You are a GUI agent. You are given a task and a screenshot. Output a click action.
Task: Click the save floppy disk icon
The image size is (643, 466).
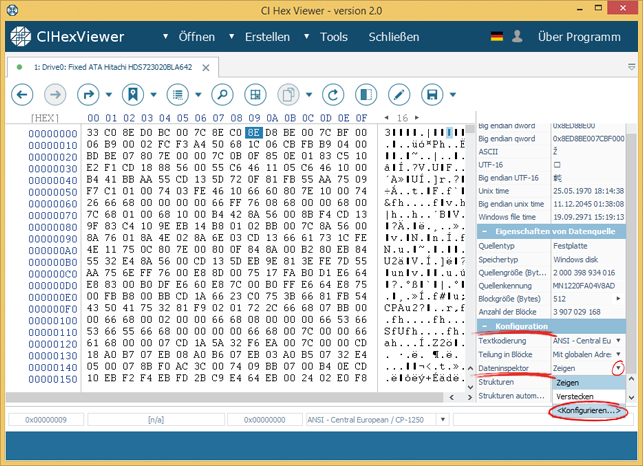[x=432, y=95]
